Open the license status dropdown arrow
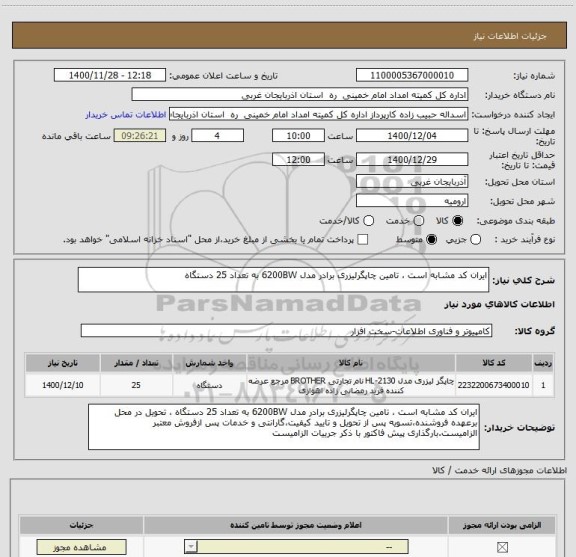The height and width of the screenshot is (557, 576). pos(191,547)
